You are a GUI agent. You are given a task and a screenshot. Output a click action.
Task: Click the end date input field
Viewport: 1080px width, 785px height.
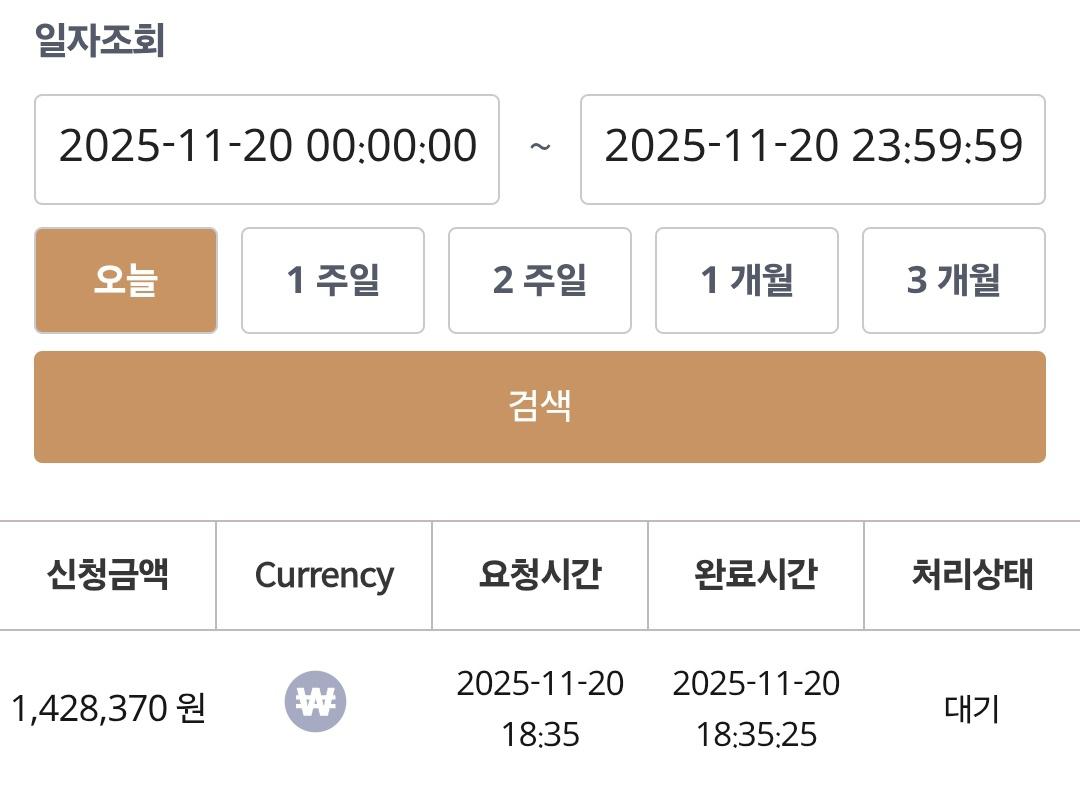(x=812, y=149)
